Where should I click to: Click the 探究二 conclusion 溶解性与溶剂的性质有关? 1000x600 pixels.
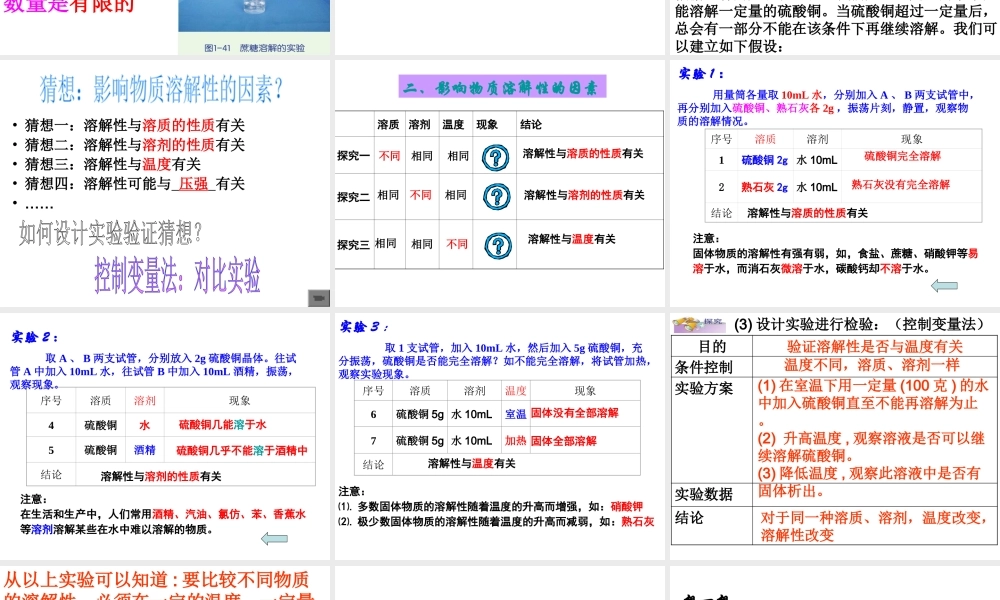click(x=584, y=195)
